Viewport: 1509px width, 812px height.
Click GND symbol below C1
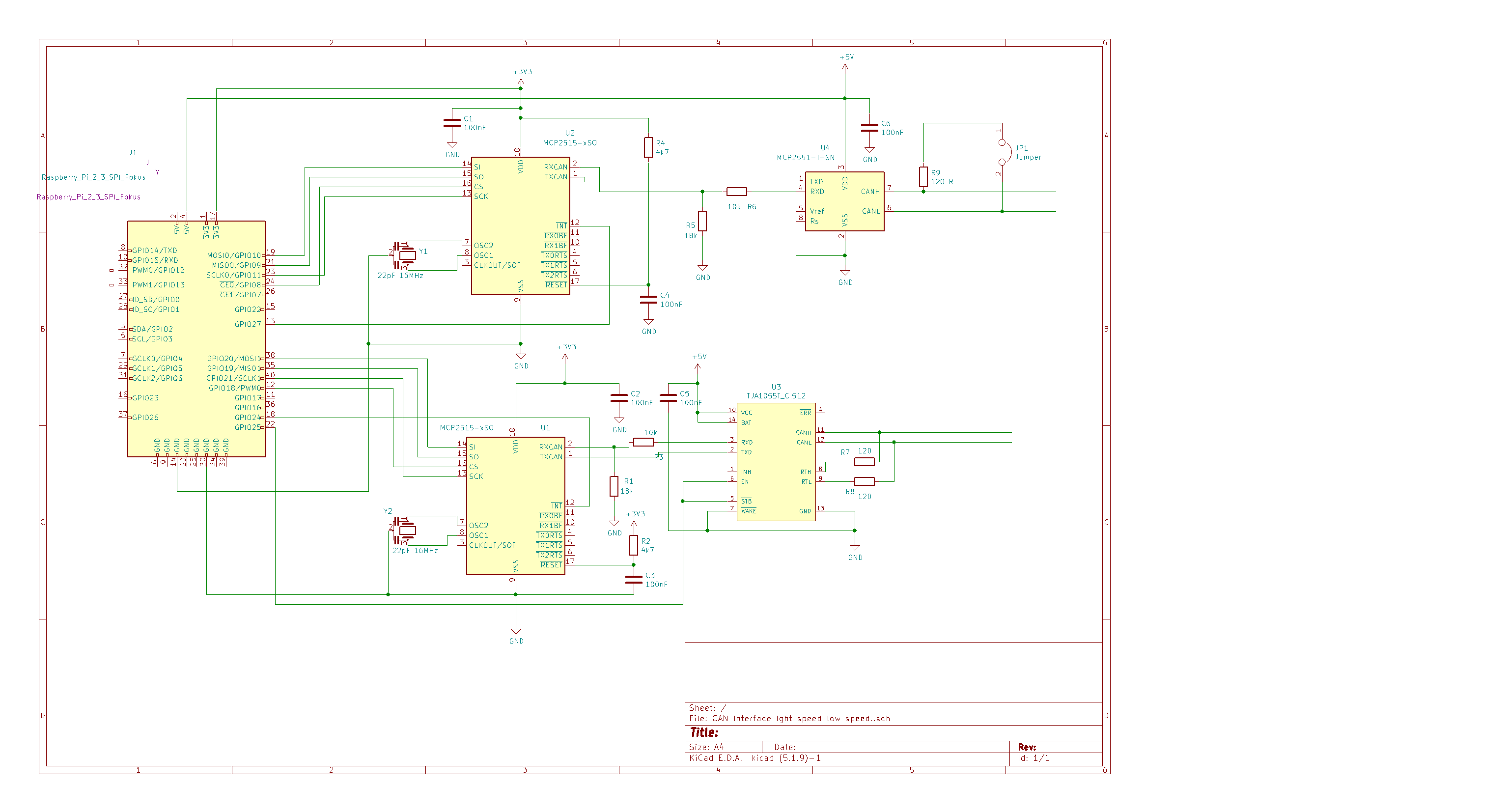[x=451, y=149]
